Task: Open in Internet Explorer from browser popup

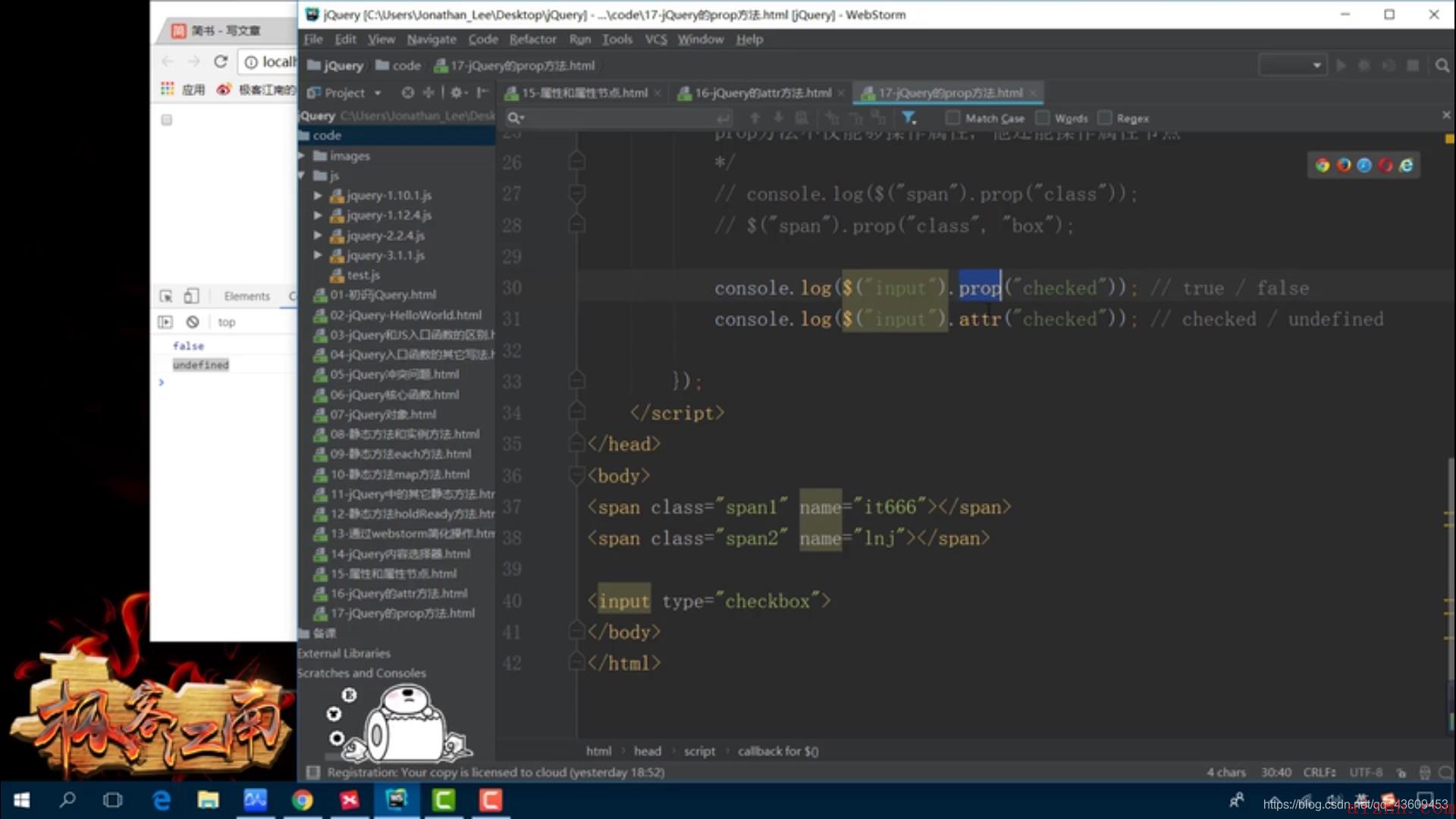Action: click(x=1407, y=165)
